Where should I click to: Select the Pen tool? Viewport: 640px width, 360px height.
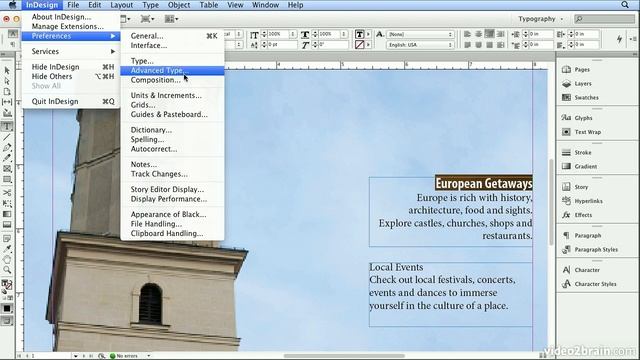[x=7, y=147]
